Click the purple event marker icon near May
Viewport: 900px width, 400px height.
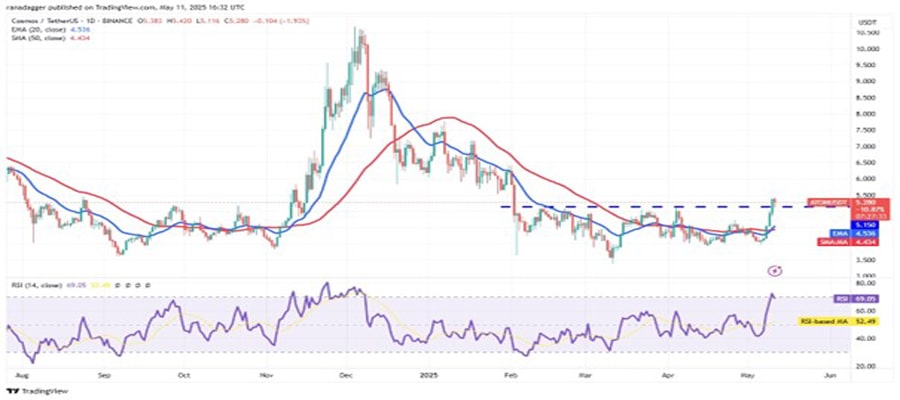[776, 269]
